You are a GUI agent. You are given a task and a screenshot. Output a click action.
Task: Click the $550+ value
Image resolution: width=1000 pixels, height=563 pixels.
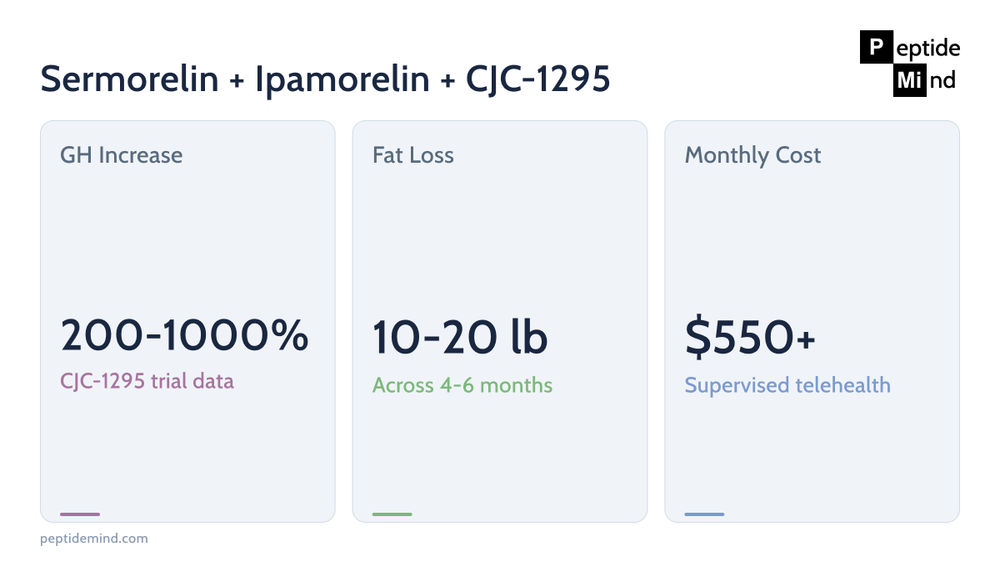point(750,336)
